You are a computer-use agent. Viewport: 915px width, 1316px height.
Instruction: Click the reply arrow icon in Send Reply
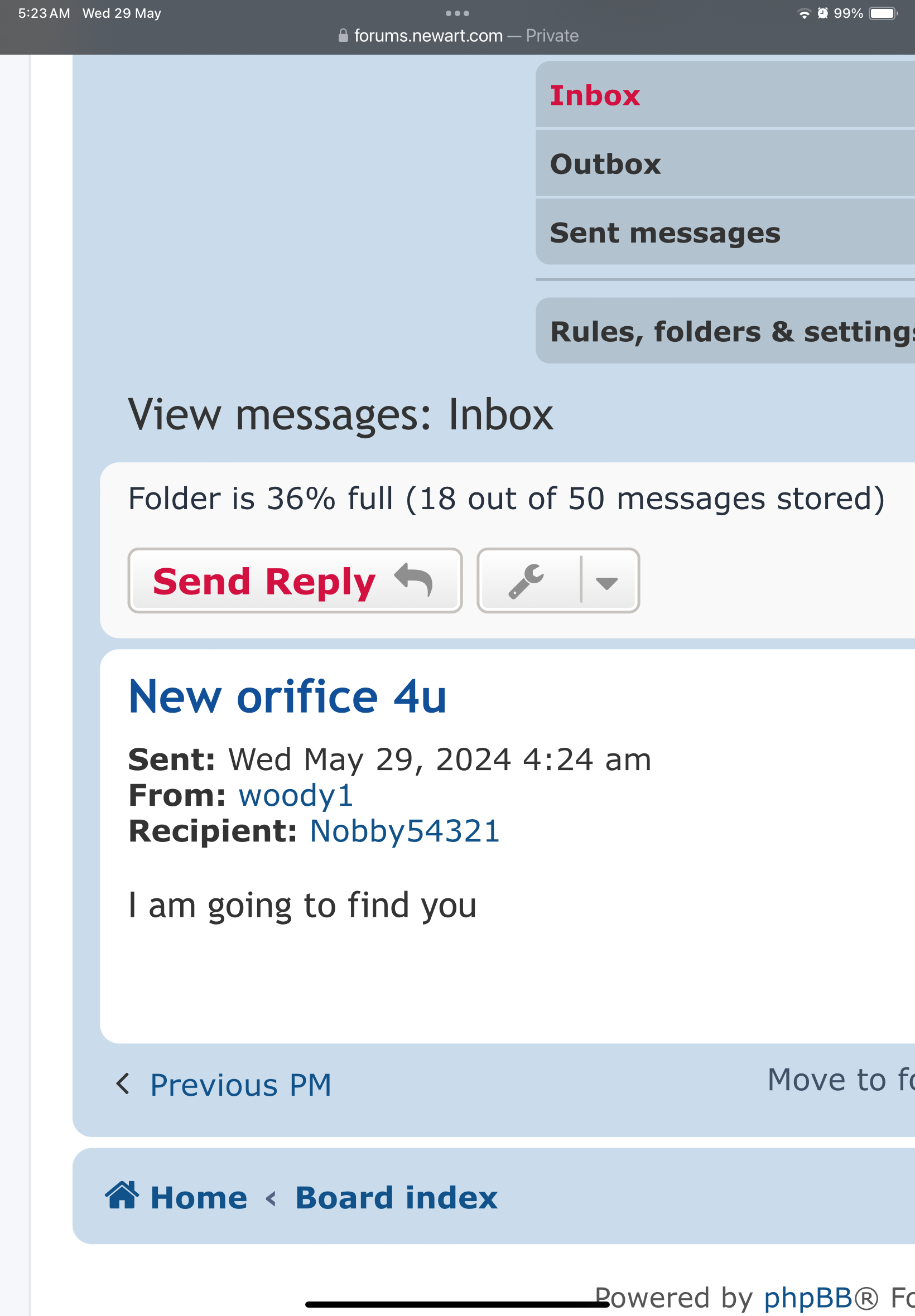coord(413,580)
